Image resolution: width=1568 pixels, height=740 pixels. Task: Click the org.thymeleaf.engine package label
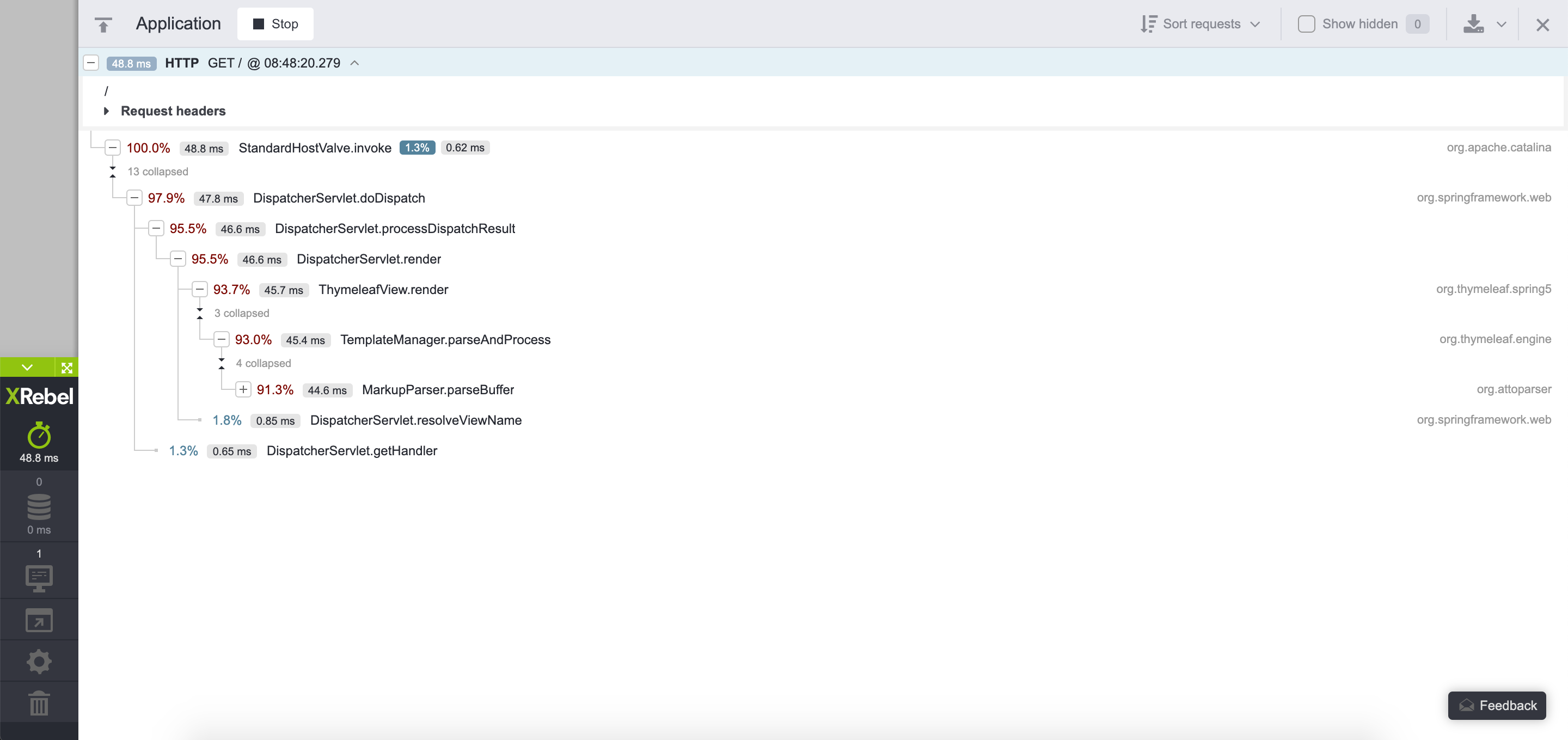click(x=1495, y=339)
